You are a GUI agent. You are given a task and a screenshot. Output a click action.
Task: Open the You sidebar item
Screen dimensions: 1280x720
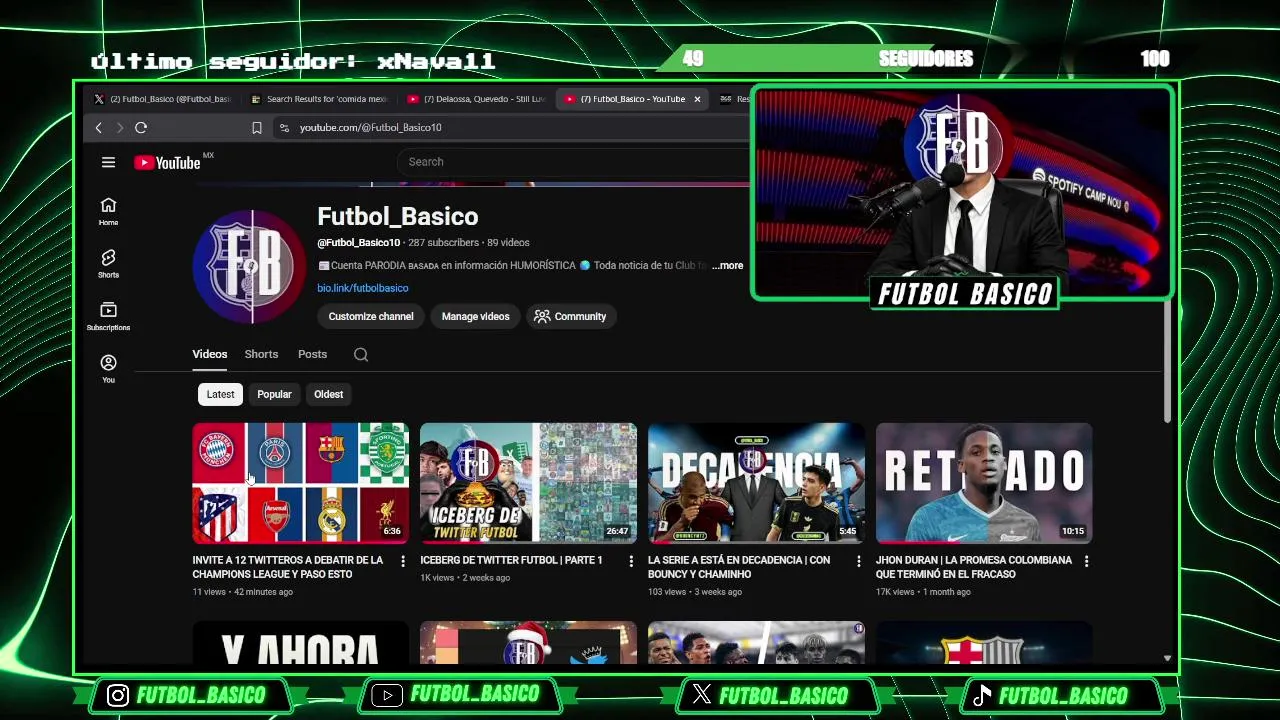click(x=108, y=368)
